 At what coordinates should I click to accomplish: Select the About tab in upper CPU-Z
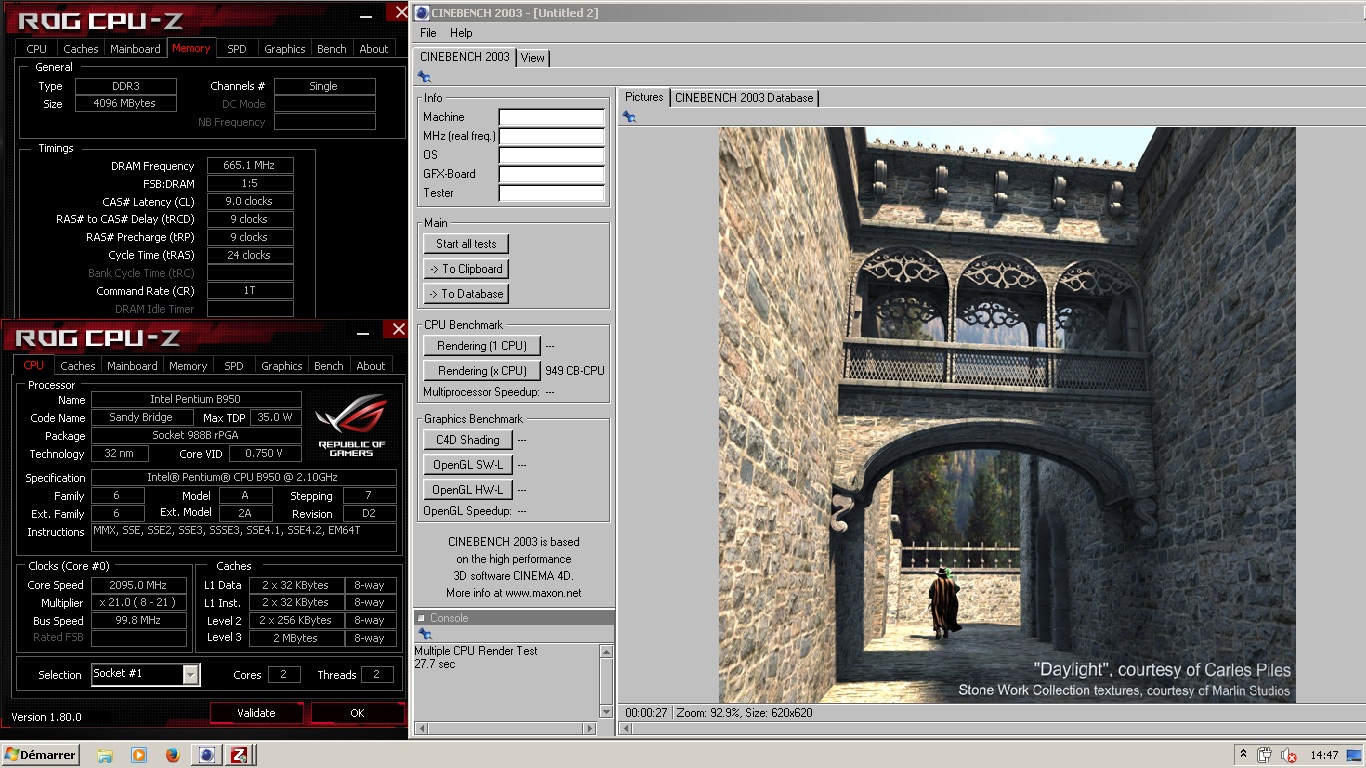(374, 49)
